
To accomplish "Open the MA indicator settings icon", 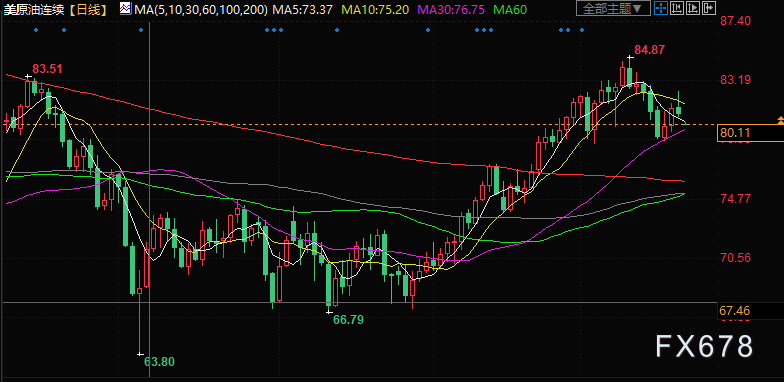I will coord(126,8).
